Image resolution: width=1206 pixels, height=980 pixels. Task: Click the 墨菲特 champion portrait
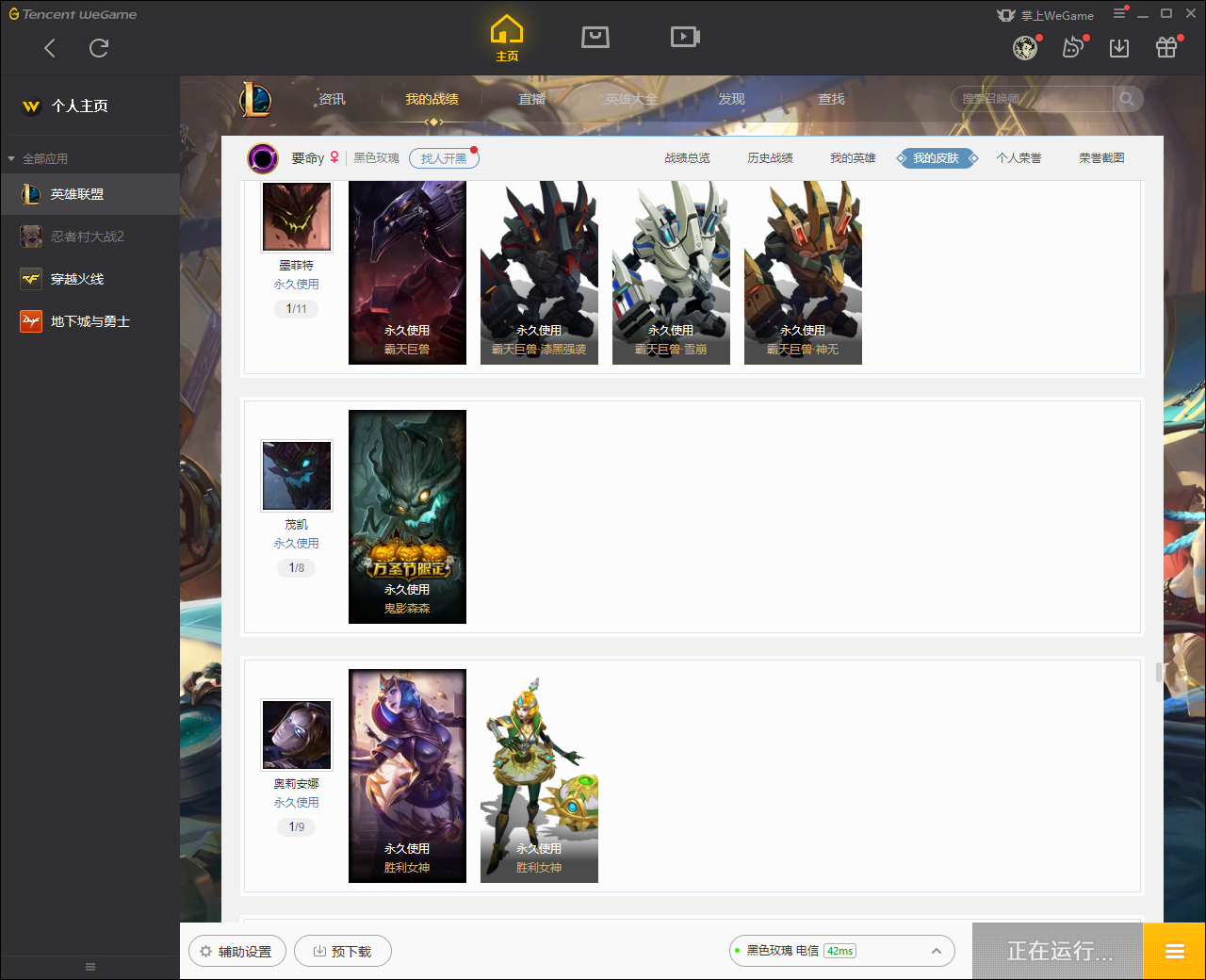297,216
